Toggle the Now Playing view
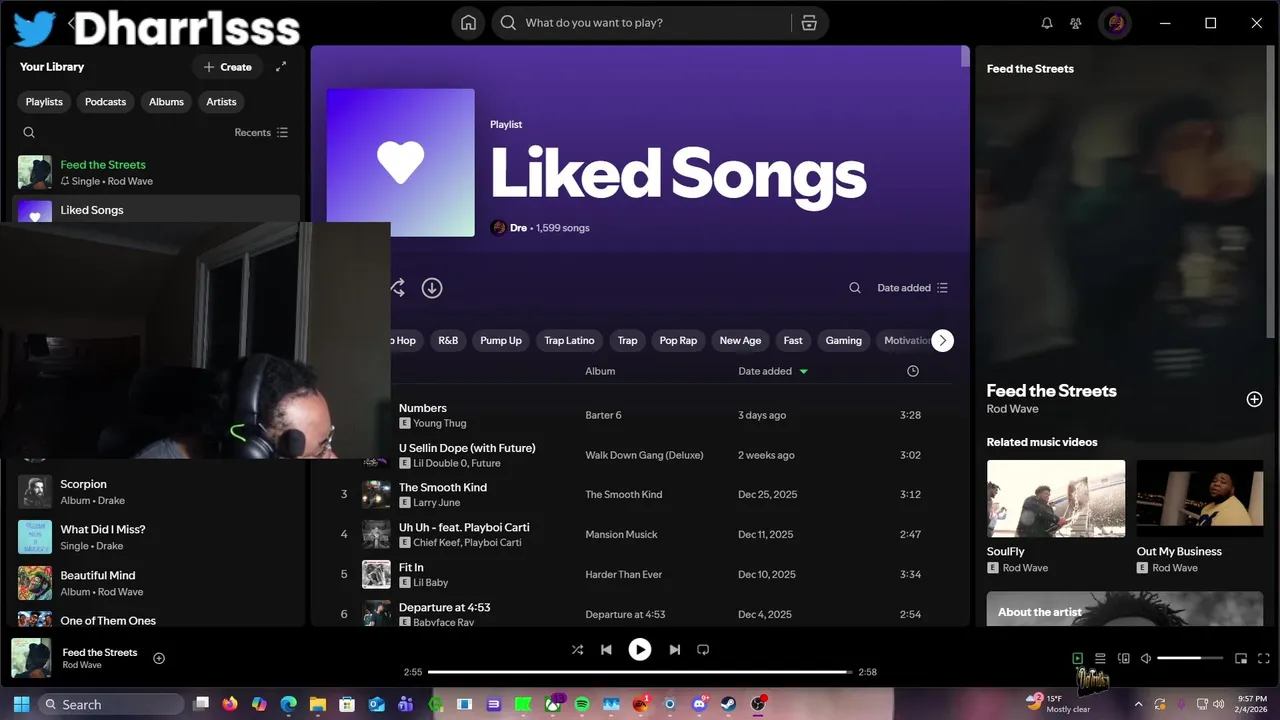Viewport: 1280px width, 720px height. [x=1077, y=658]
